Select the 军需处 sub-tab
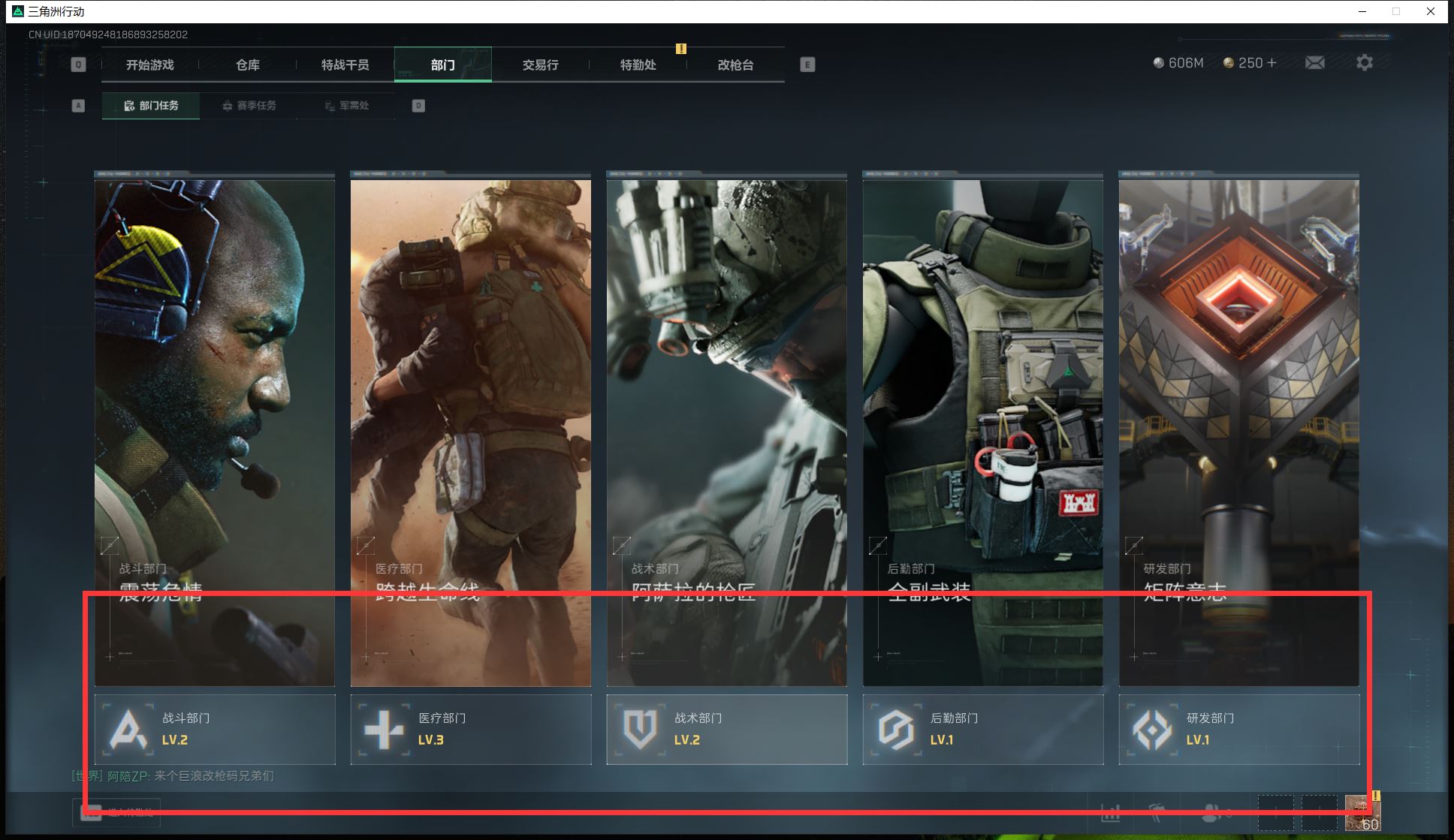The width and height of the screenshot is (1454, 840). pos(347,106)
